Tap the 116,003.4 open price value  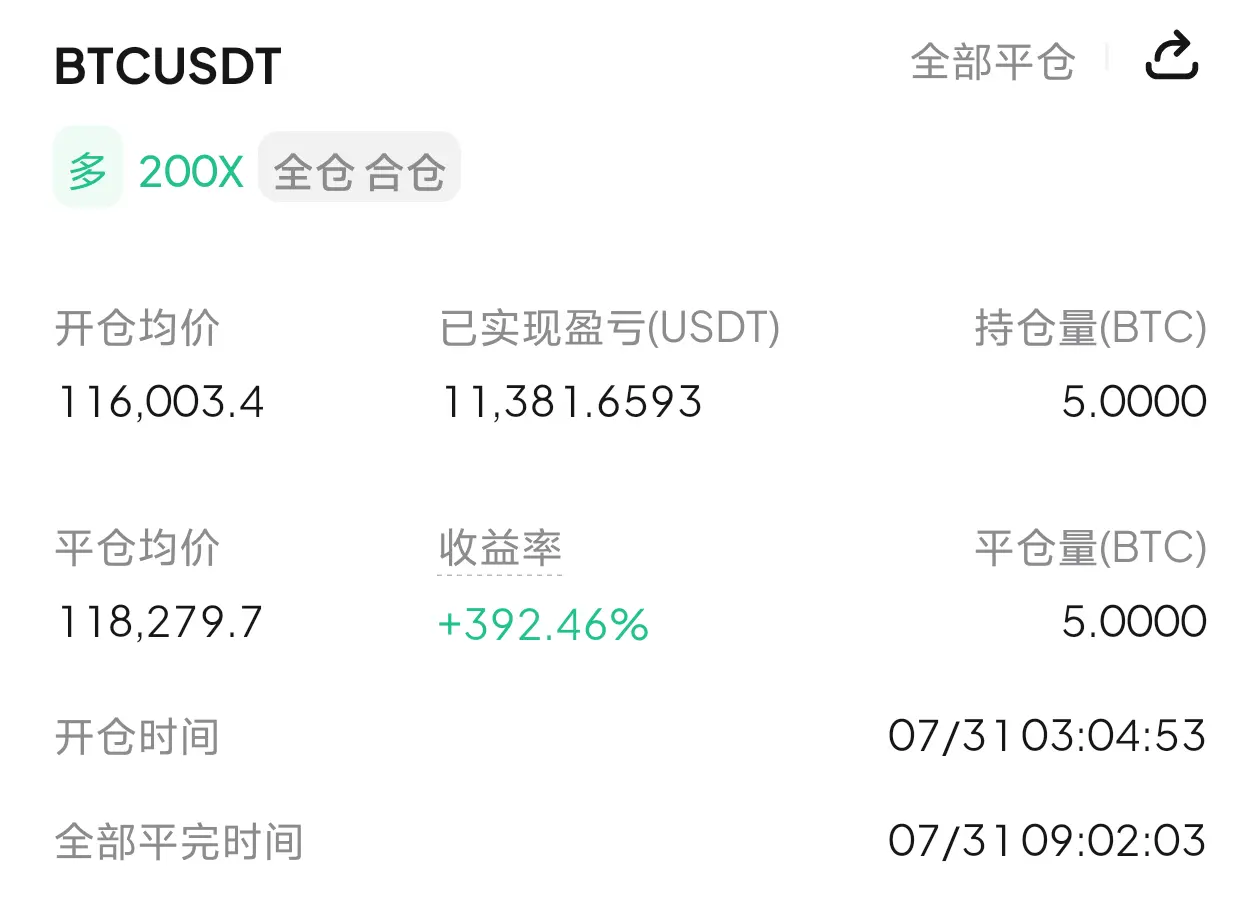(x=160, y=402)
